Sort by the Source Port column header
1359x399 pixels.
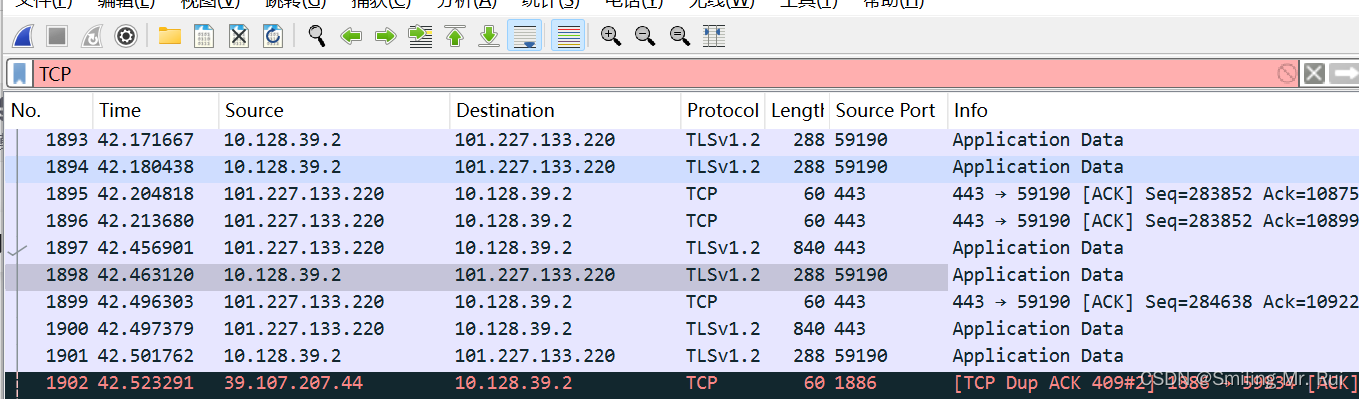[x=888, y=110]
